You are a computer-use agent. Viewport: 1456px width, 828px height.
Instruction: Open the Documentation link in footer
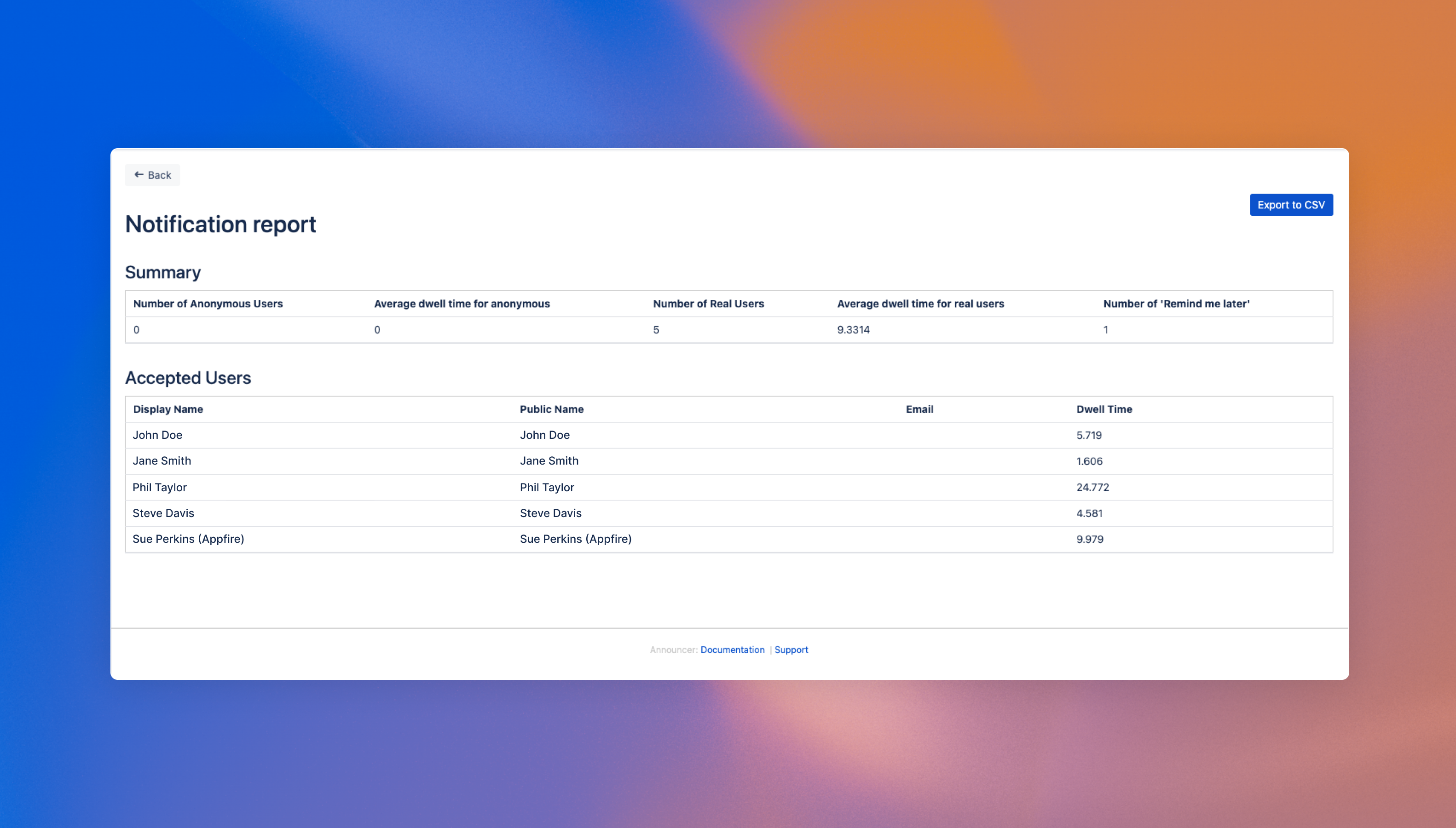pyautogui.click(x=732, y=650)
